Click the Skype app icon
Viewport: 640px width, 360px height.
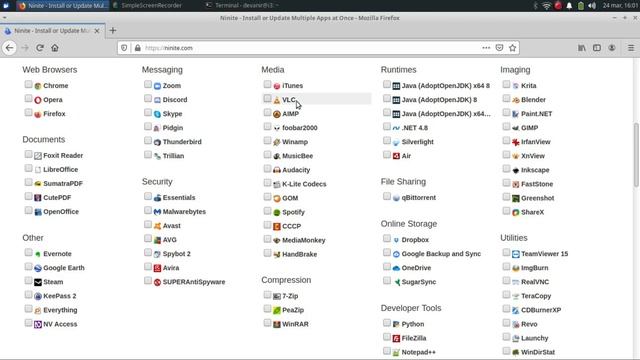pyautogui.click(x=157, y=114)
